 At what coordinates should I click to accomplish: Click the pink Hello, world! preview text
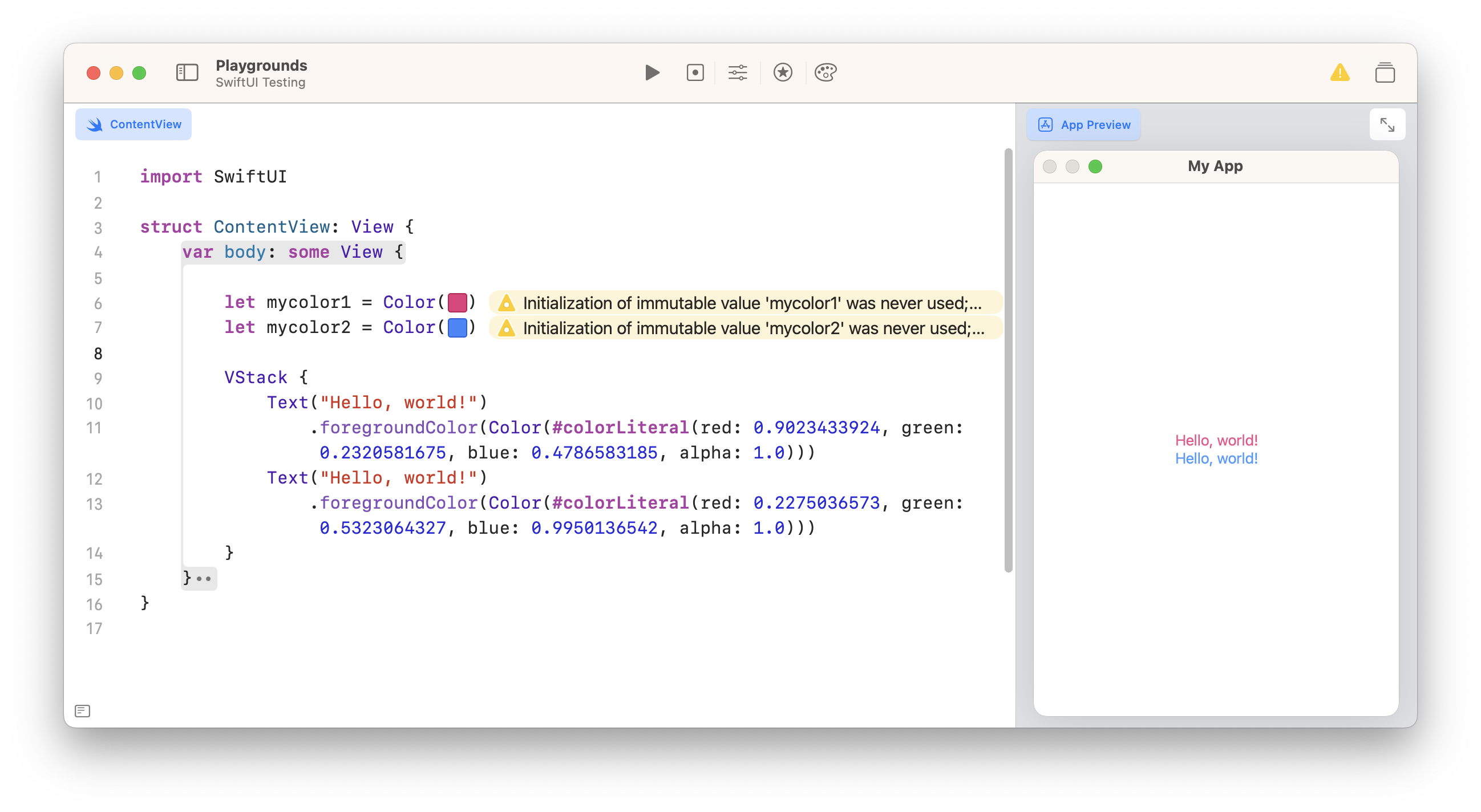(1216, 440)
